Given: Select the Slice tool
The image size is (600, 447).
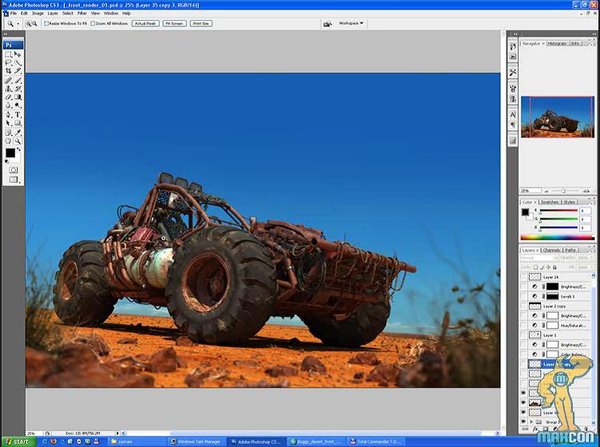Looking at the screenshot, I should (18, 71).
